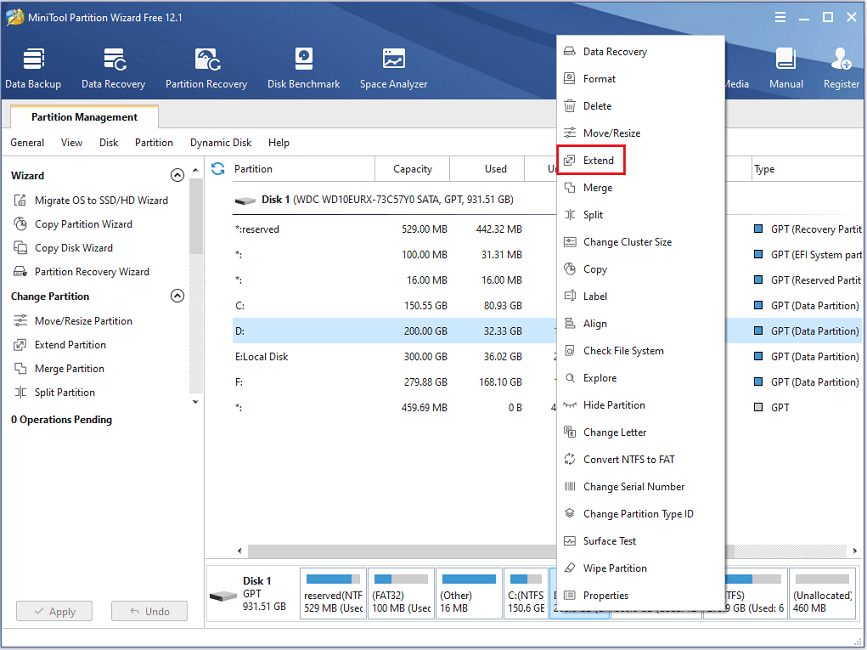Open the Data Backup tool
This screenshot has width=867, height=650.
click(x=33, y=68)
